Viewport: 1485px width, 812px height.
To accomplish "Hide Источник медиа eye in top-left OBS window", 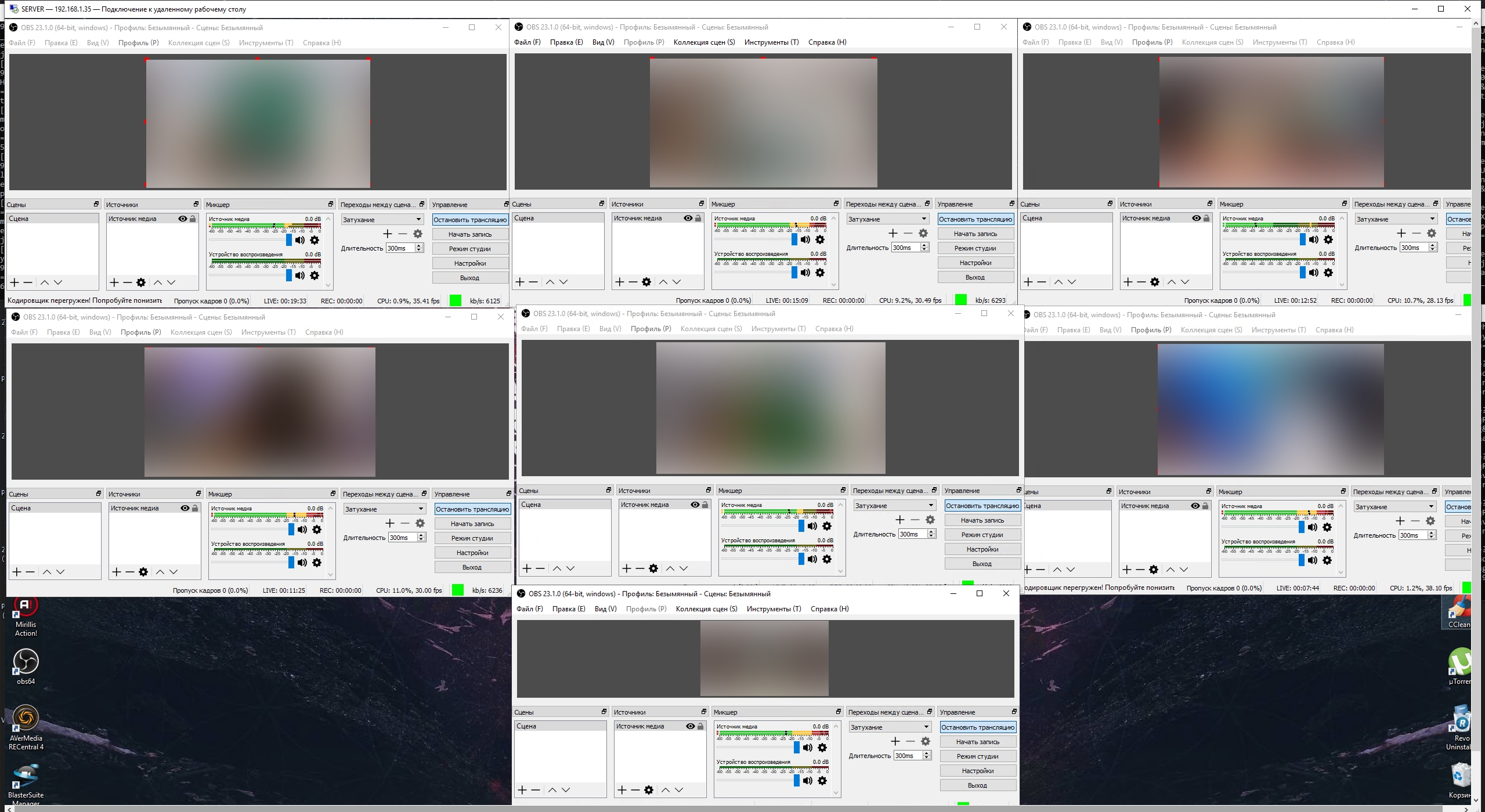I will (x=183, y=219).
